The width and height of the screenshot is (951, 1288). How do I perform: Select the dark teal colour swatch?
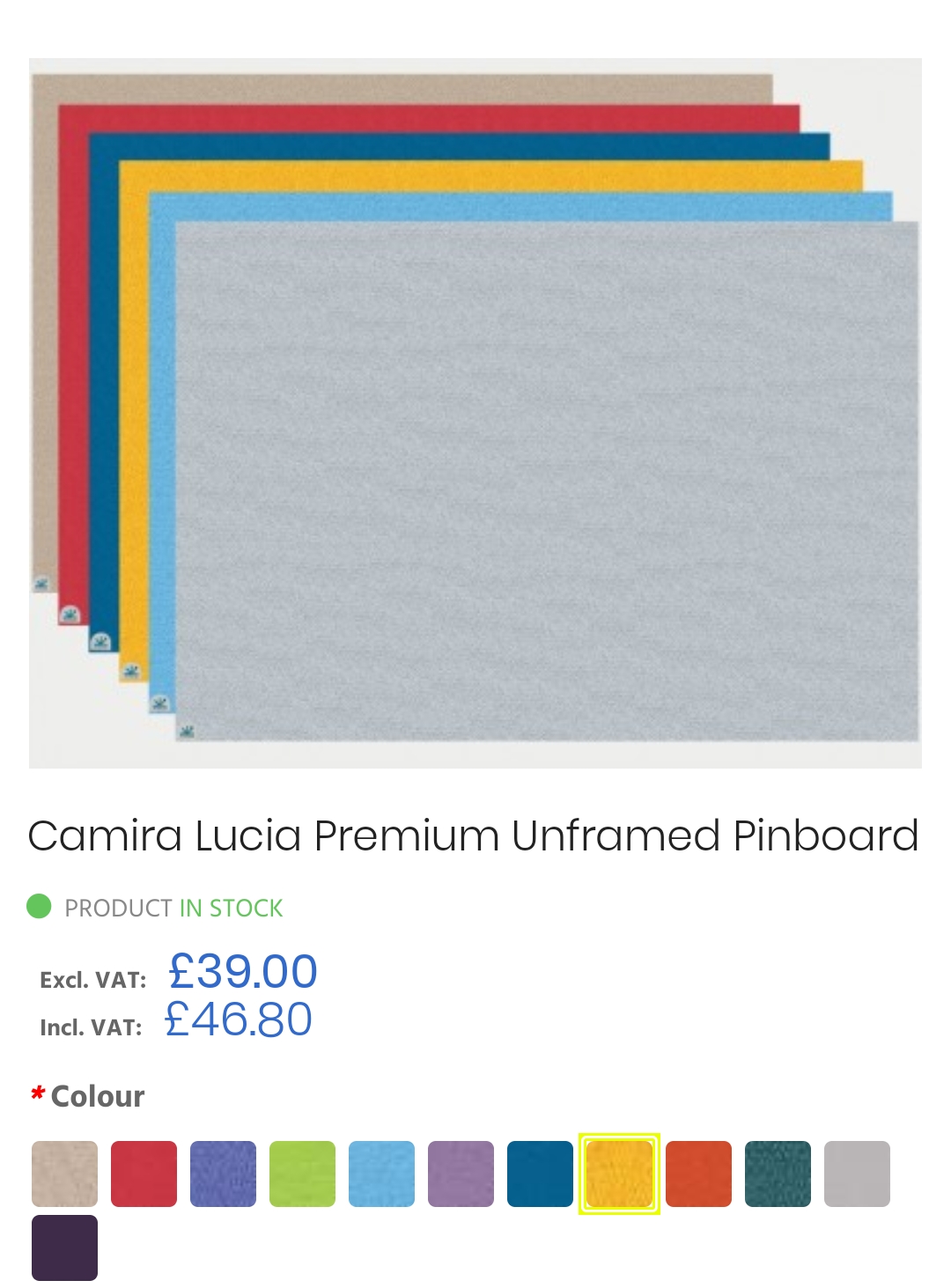pos(778,1174)
